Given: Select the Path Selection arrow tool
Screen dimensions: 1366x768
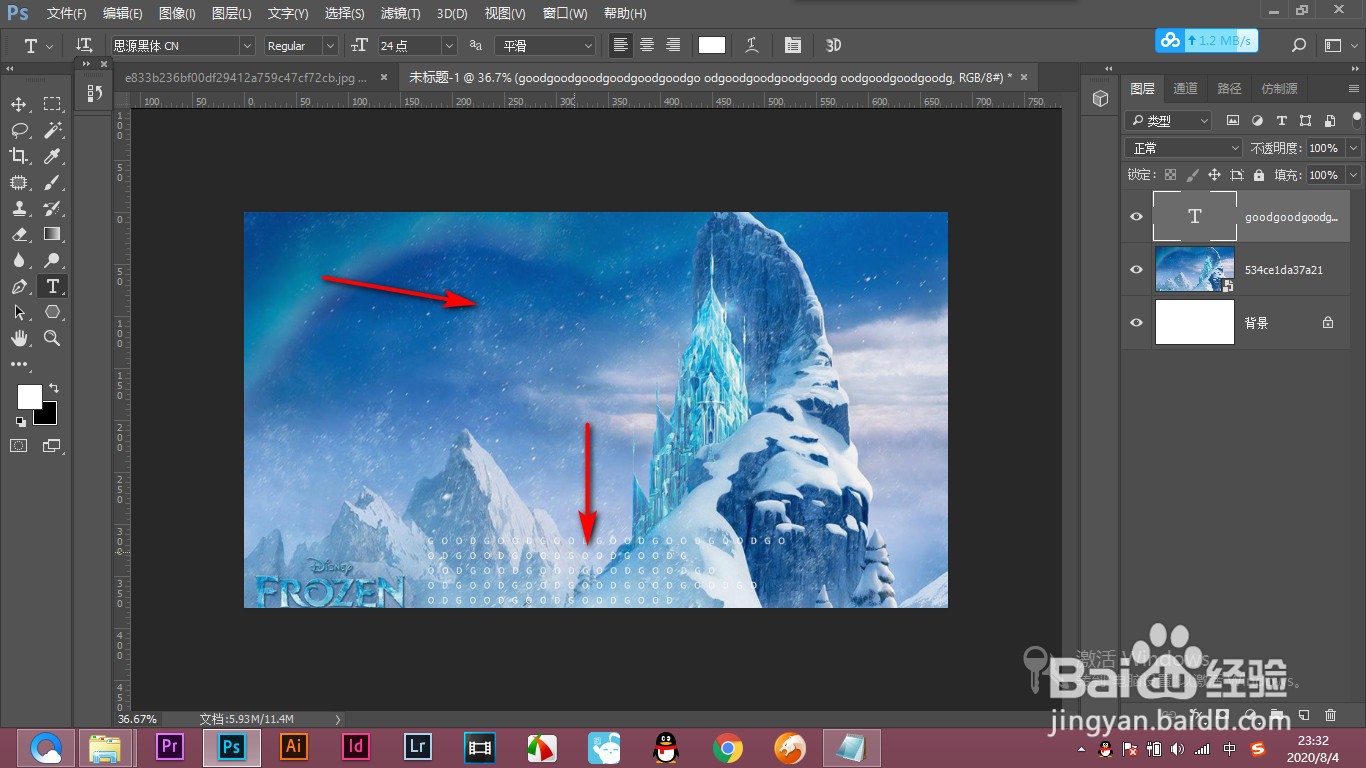Looking at the screenshot, I should [x=19, y=312].
